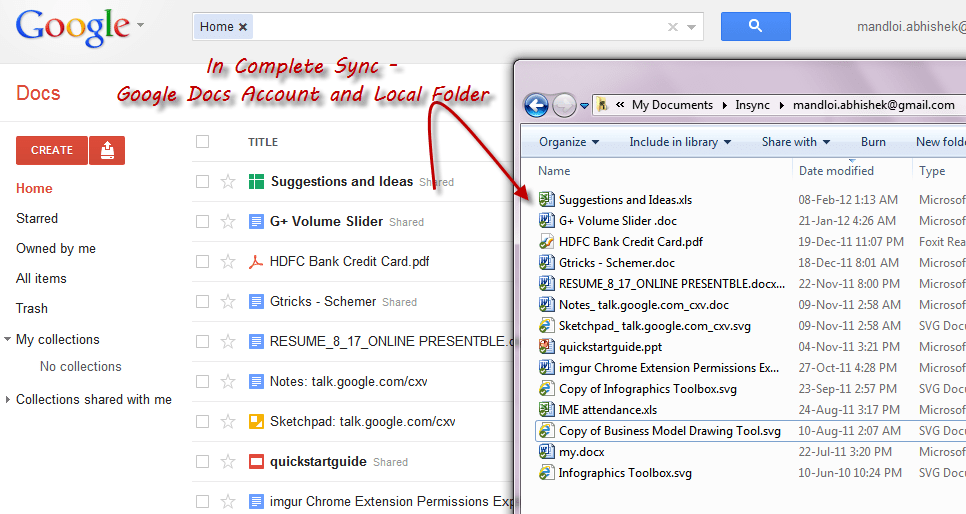Viewport: 966px width, 514px height.
Task: Check the box for Suggestions and Ideas
Action: click(x=203, y=182)
